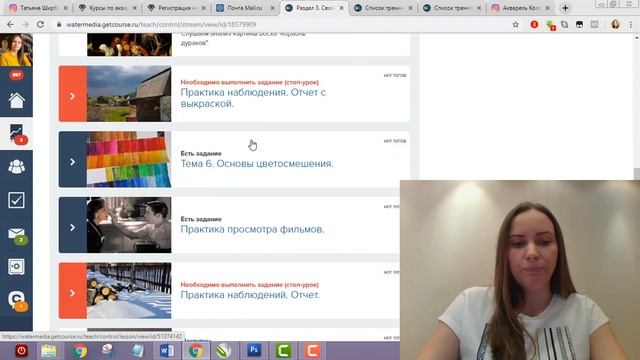The width and height of the screenshot is (640, 360).
Task: Open lesson 'Практика наблюдений. Отчет.'
Action: click(250, 295)
